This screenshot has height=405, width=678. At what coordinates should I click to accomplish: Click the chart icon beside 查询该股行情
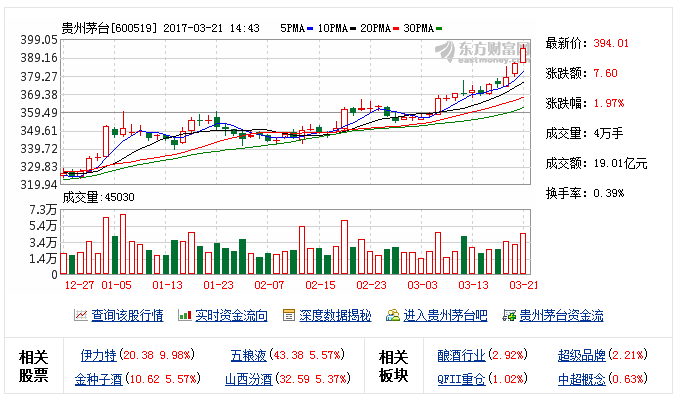80,315
